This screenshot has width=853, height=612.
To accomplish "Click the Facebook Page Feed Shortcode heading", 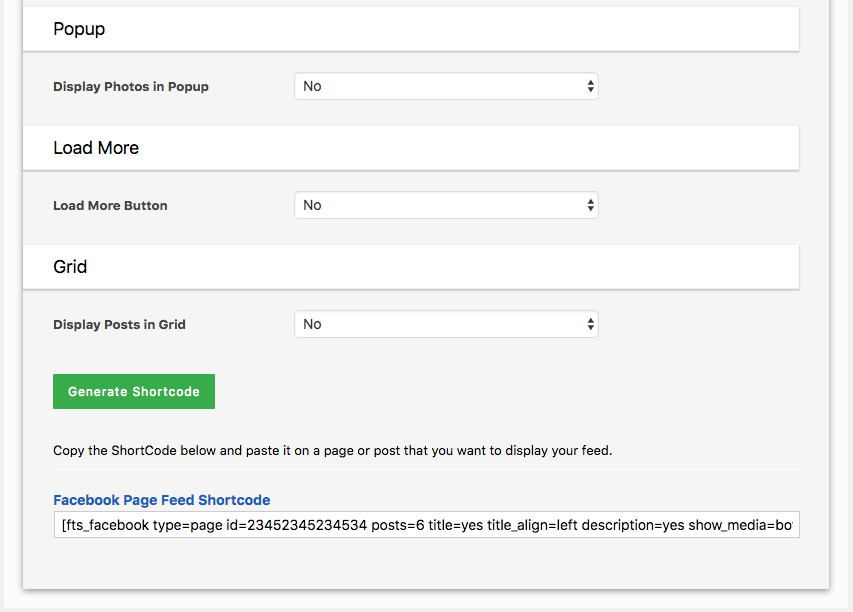I will (162, 500).
